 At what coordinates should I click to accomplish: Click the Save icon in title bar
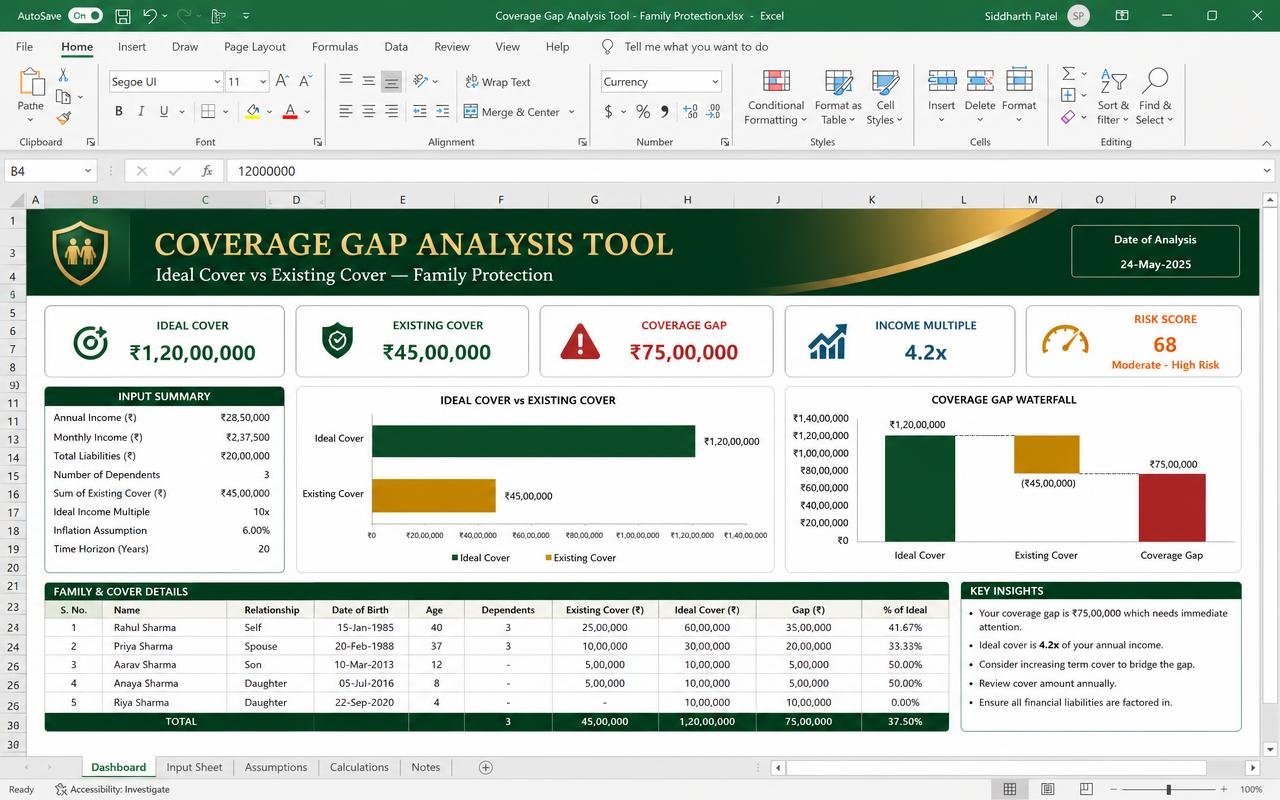pos(123,16)
